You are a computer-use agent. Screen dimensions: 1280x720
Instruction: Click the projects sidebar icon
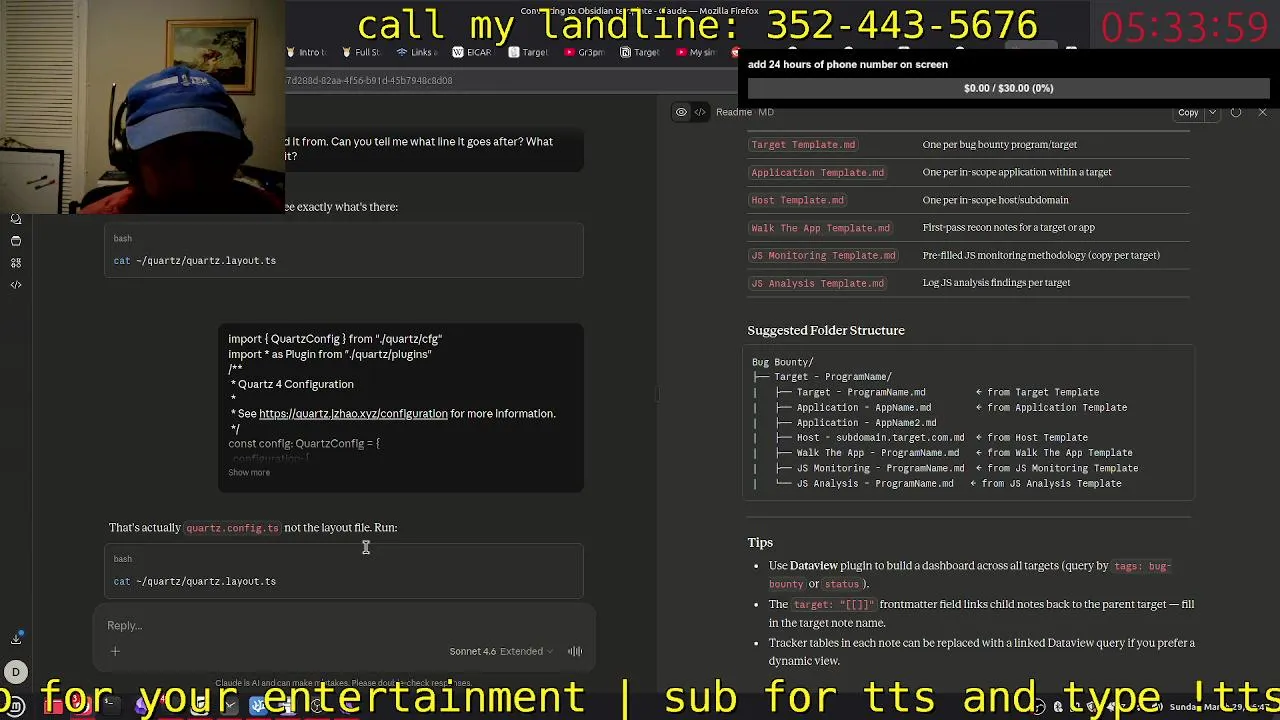coord(16,241)
